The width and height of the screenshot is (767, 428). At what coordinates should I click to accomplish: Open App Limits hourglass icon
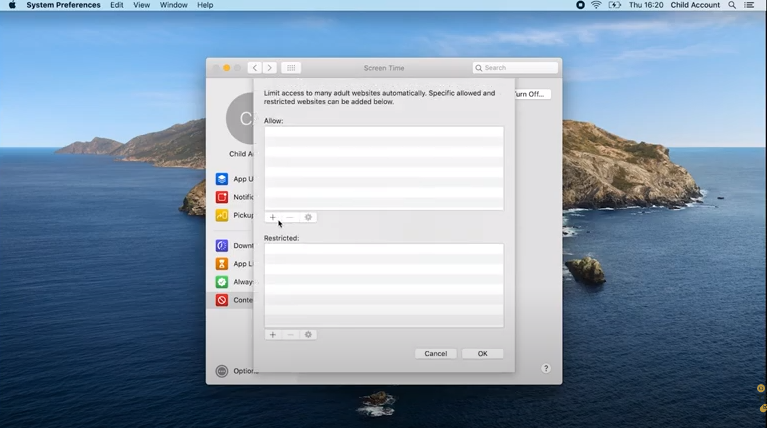[222, 264]
